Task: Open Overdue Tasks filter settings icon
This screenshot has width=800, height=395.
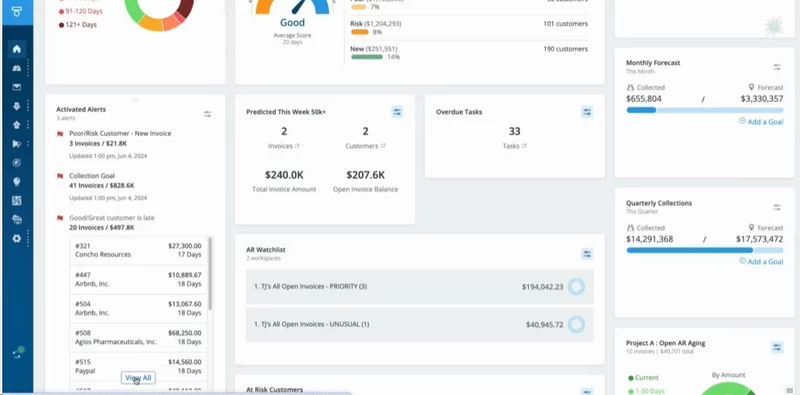Action: (x=587, y=112)
